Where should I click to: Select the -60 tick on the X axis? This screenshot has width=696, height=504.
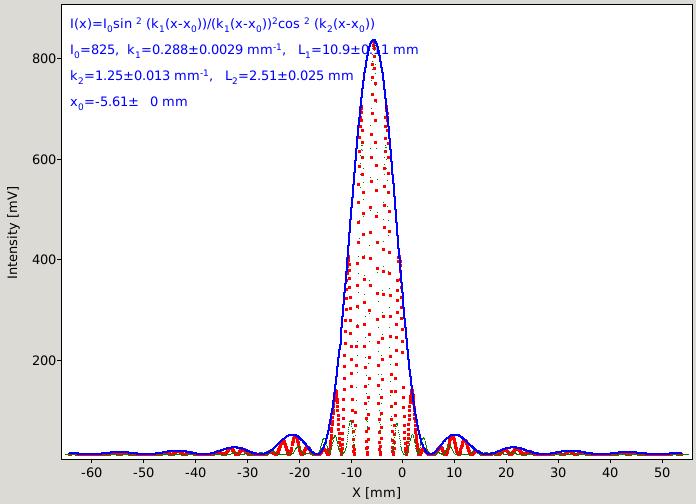click(91, 472)
